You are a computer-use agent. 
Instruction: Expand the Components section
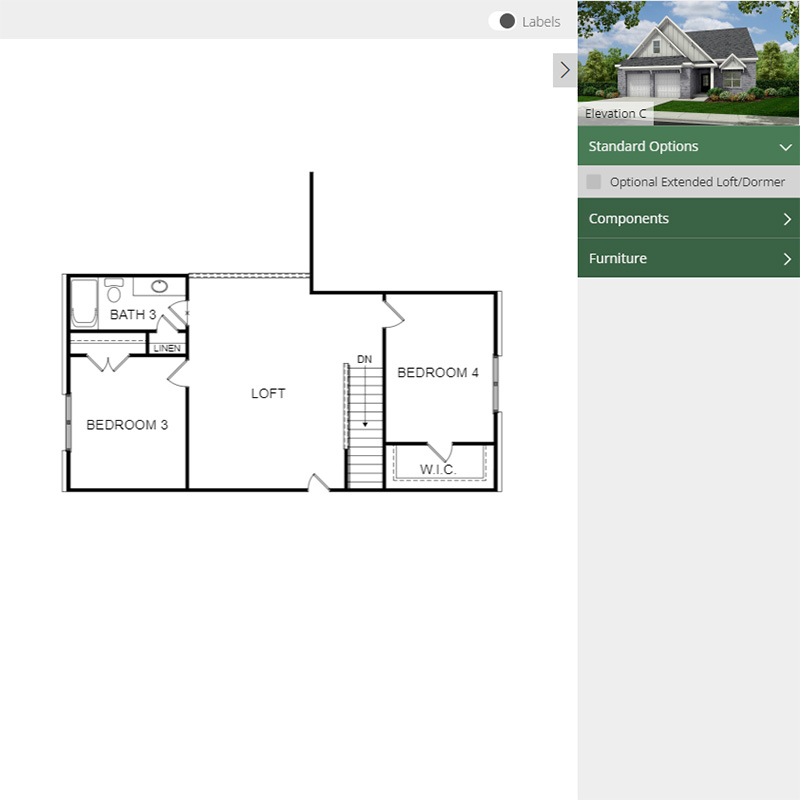tap(688, 218)
